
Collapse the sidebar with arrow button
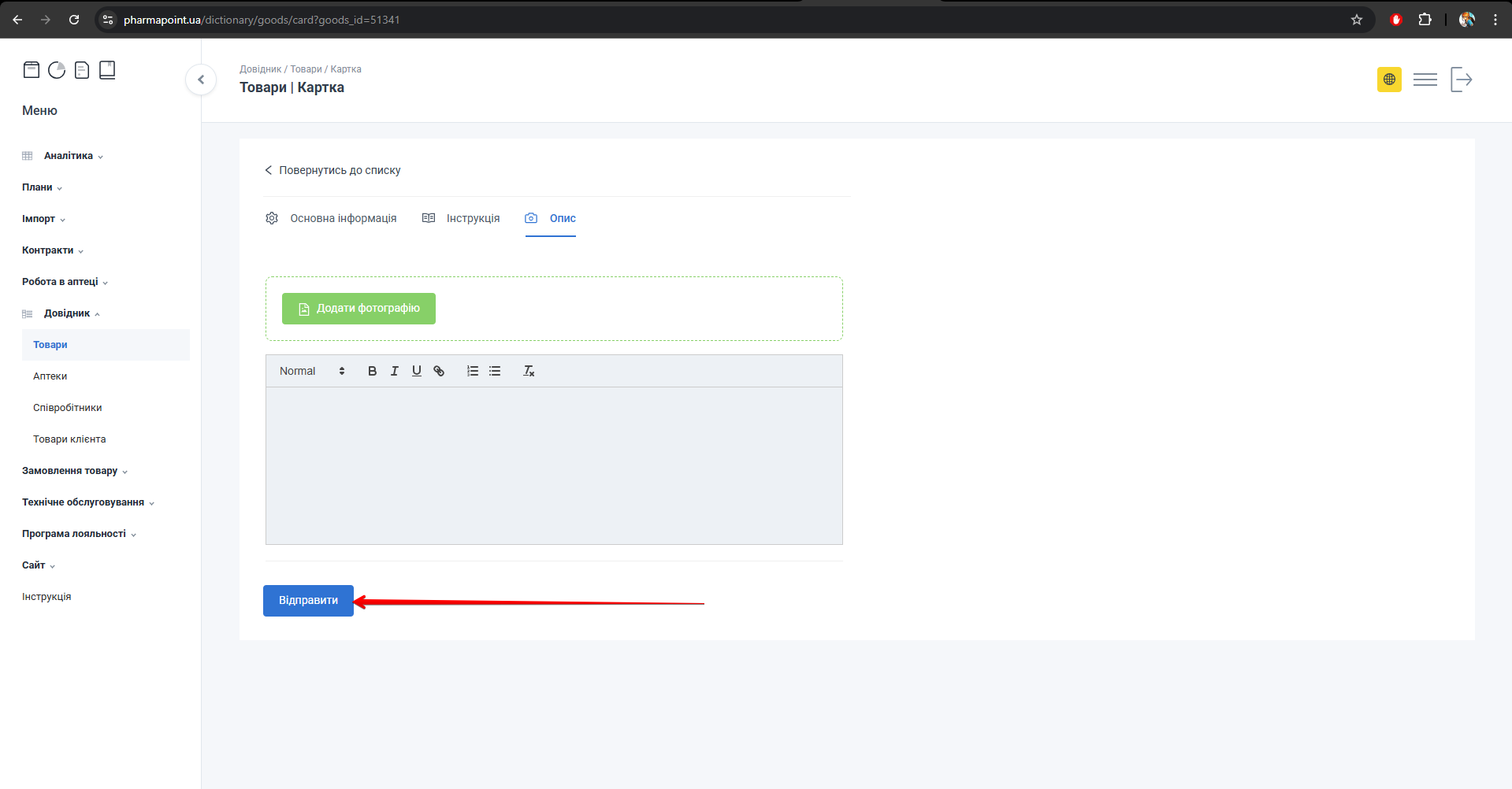[x=201, y=80]
